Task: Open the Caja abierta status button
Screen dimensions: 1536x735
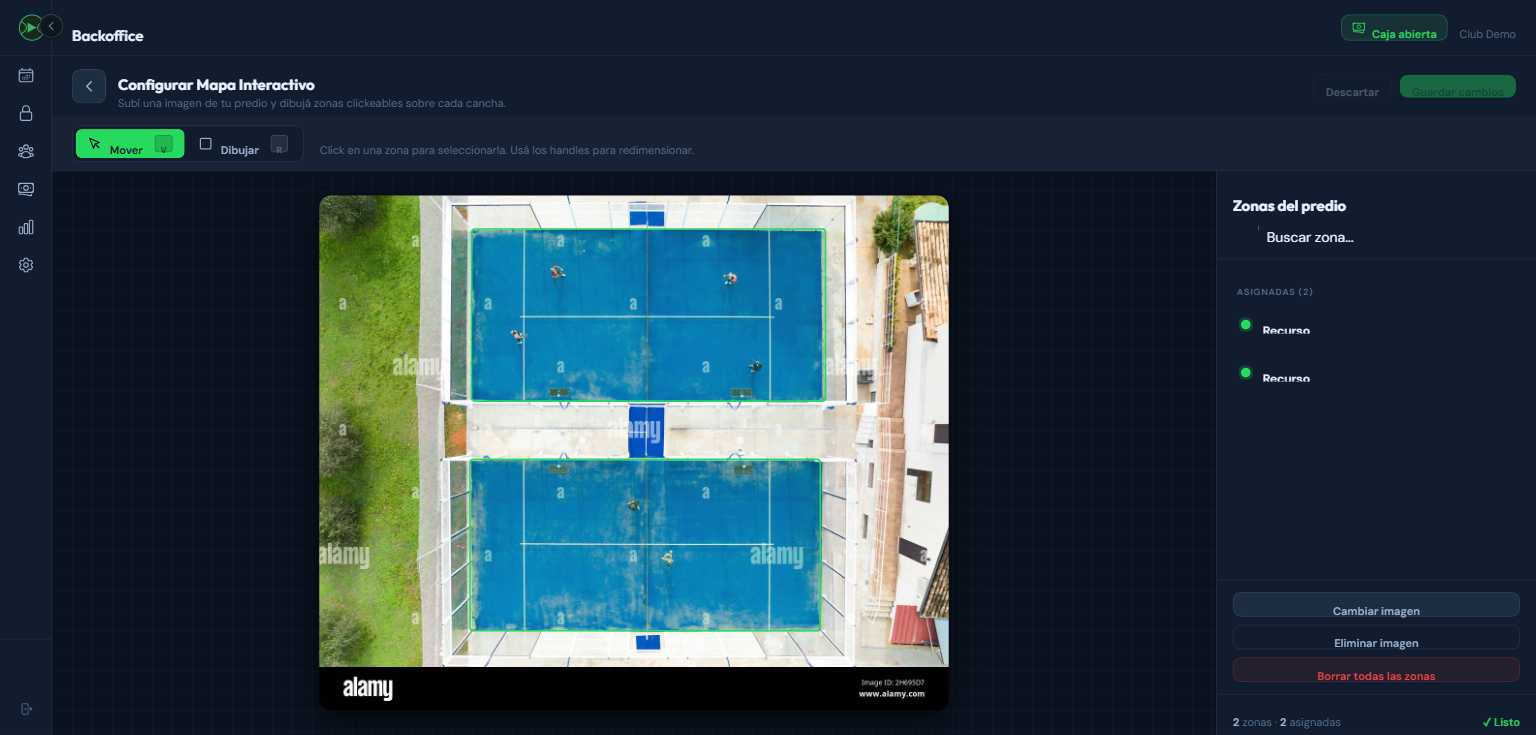Action: pyautogui.click(x=1394, y=28)
